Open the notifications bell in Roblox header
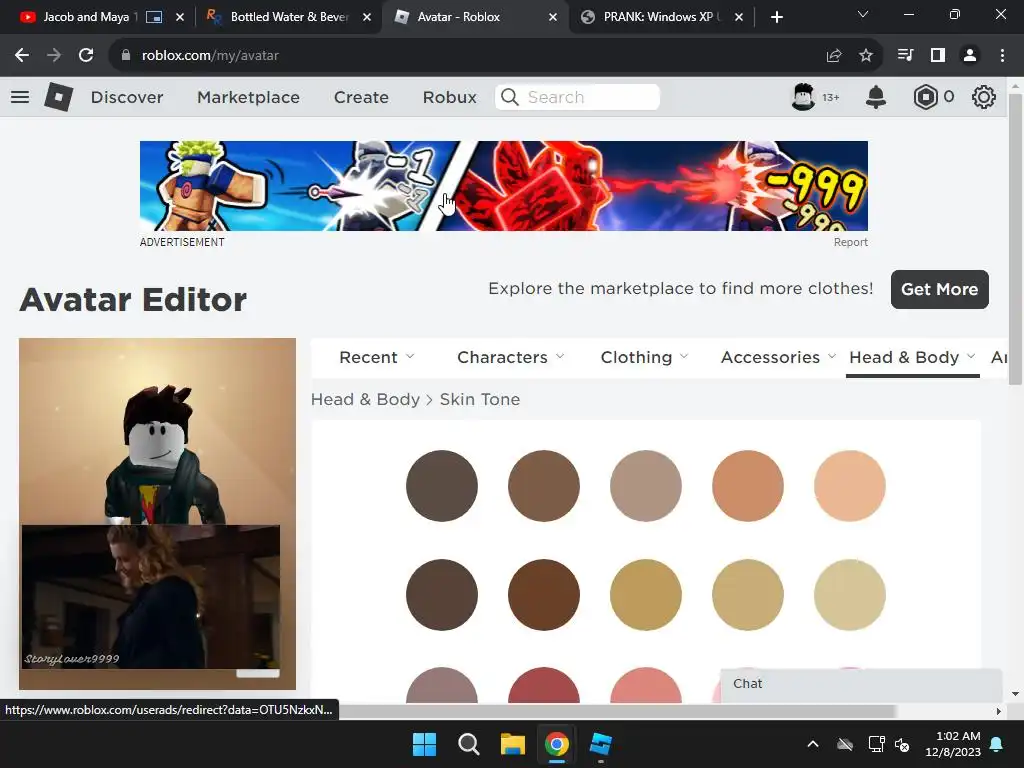The height and width of the screenshot is (768, 1024). pos(876,97)
